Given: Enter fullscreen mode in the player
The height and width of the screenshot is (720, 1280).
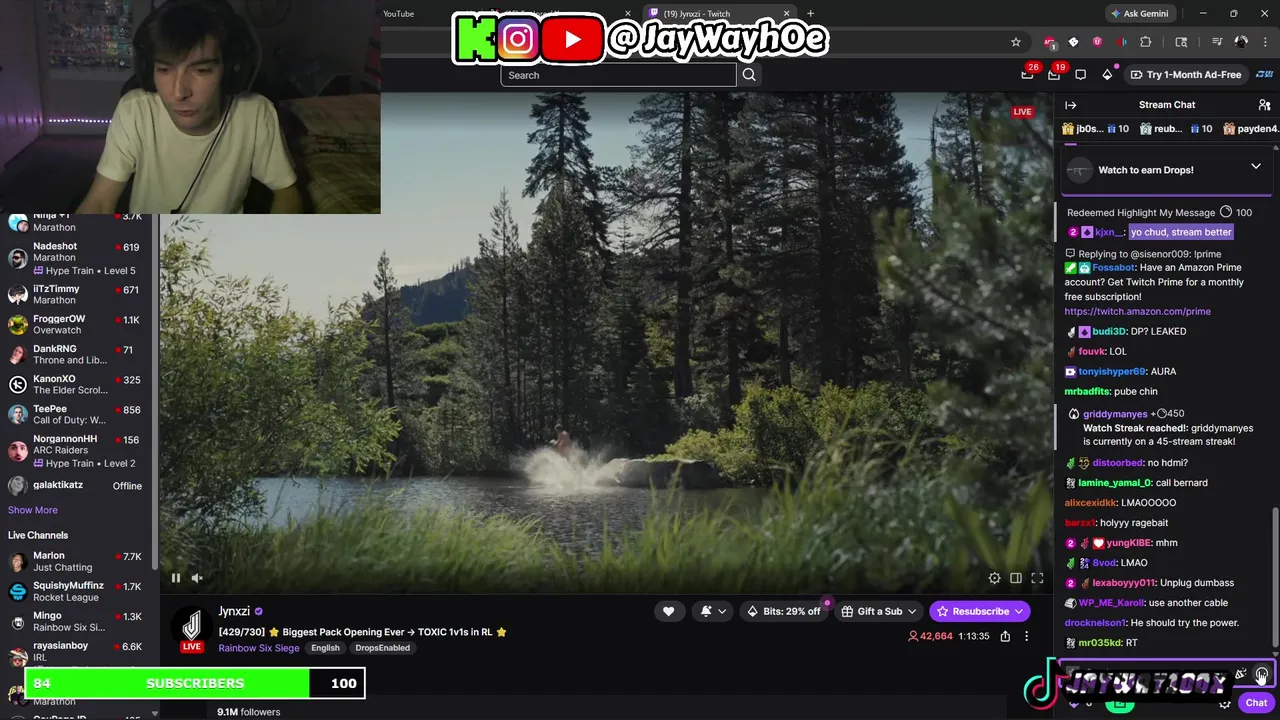Looking at the screenshot, I should 1037,578.
